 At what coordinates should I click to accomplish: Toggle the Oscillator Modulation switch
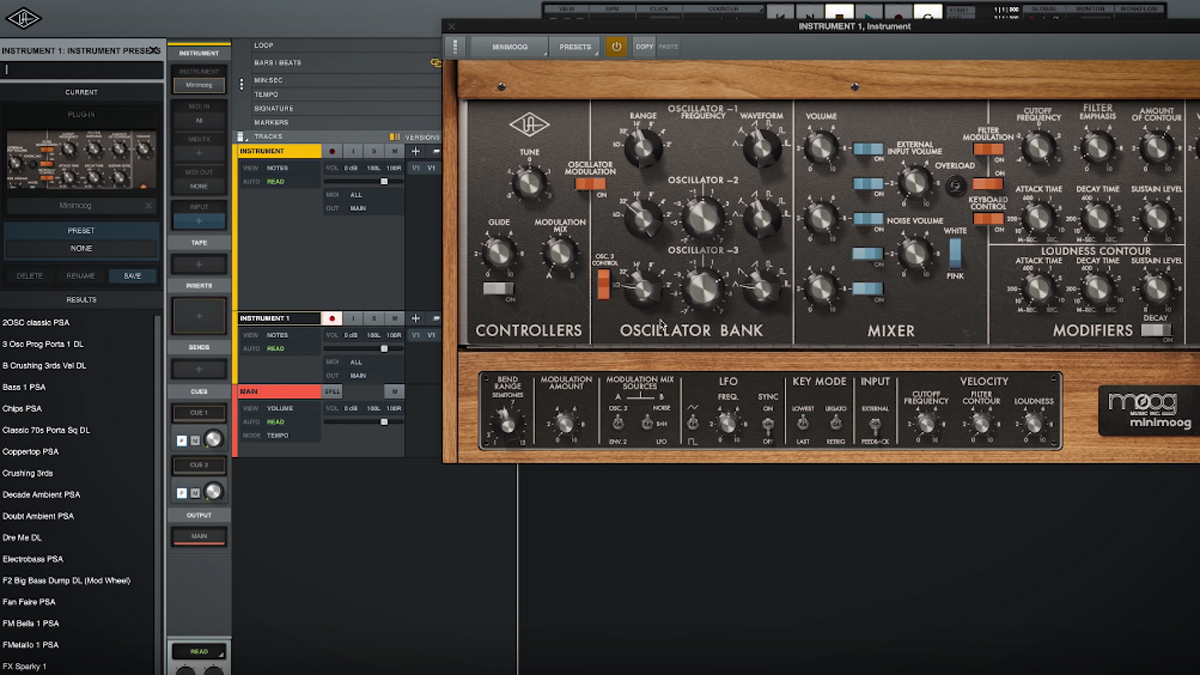[590, 183]
